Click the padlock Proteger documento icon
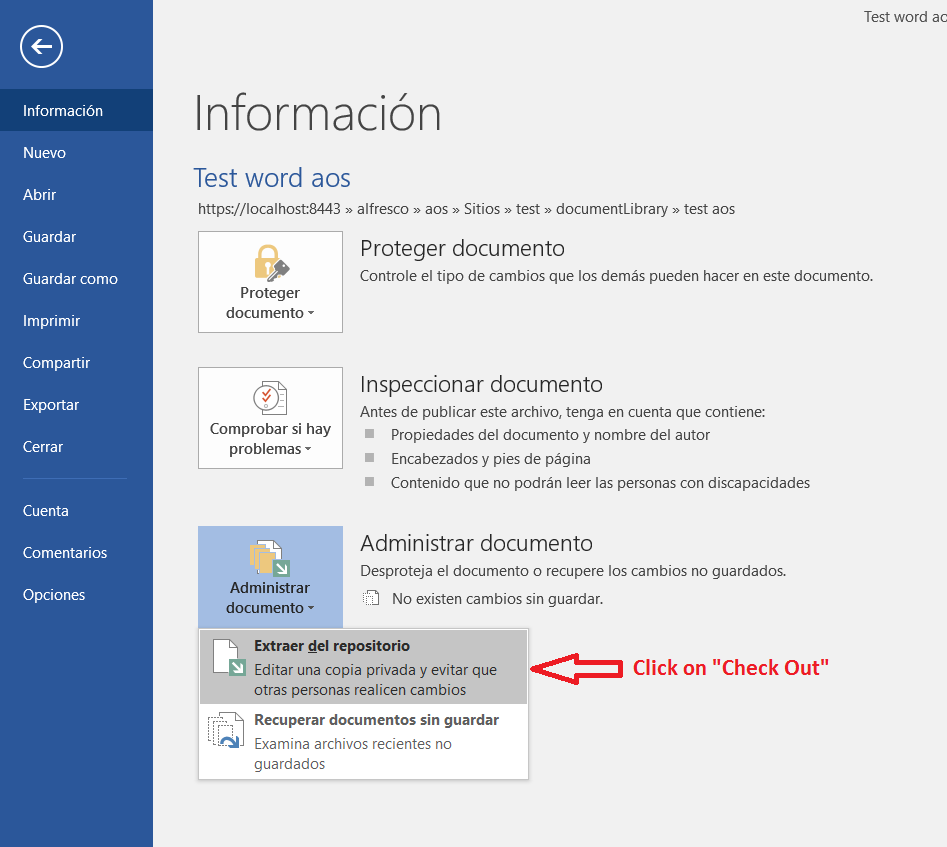 270,263
